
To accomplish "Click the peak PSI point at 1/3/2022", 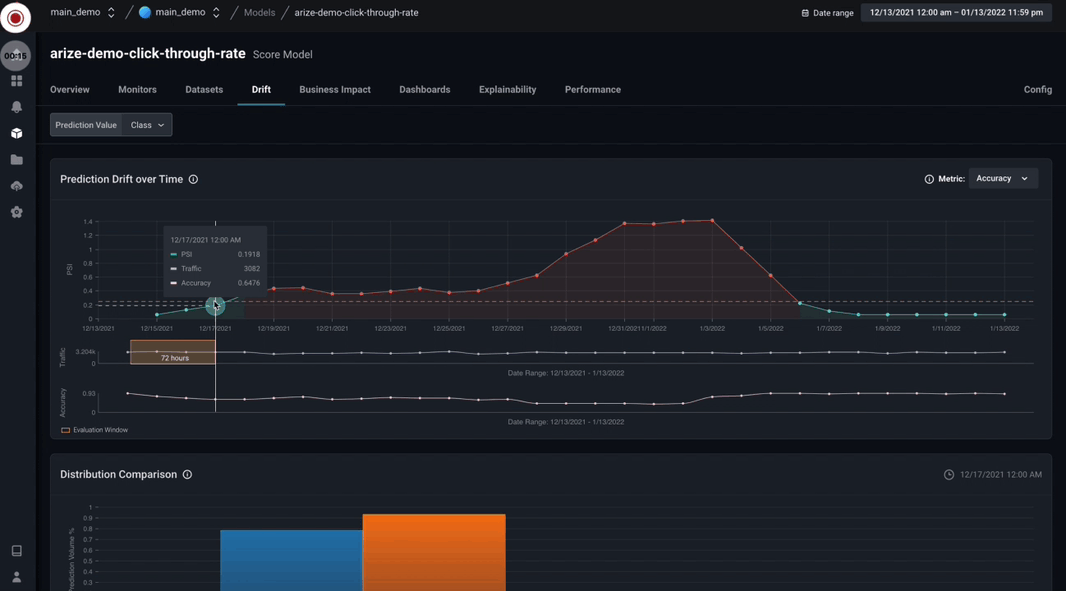I will (712, 220).
